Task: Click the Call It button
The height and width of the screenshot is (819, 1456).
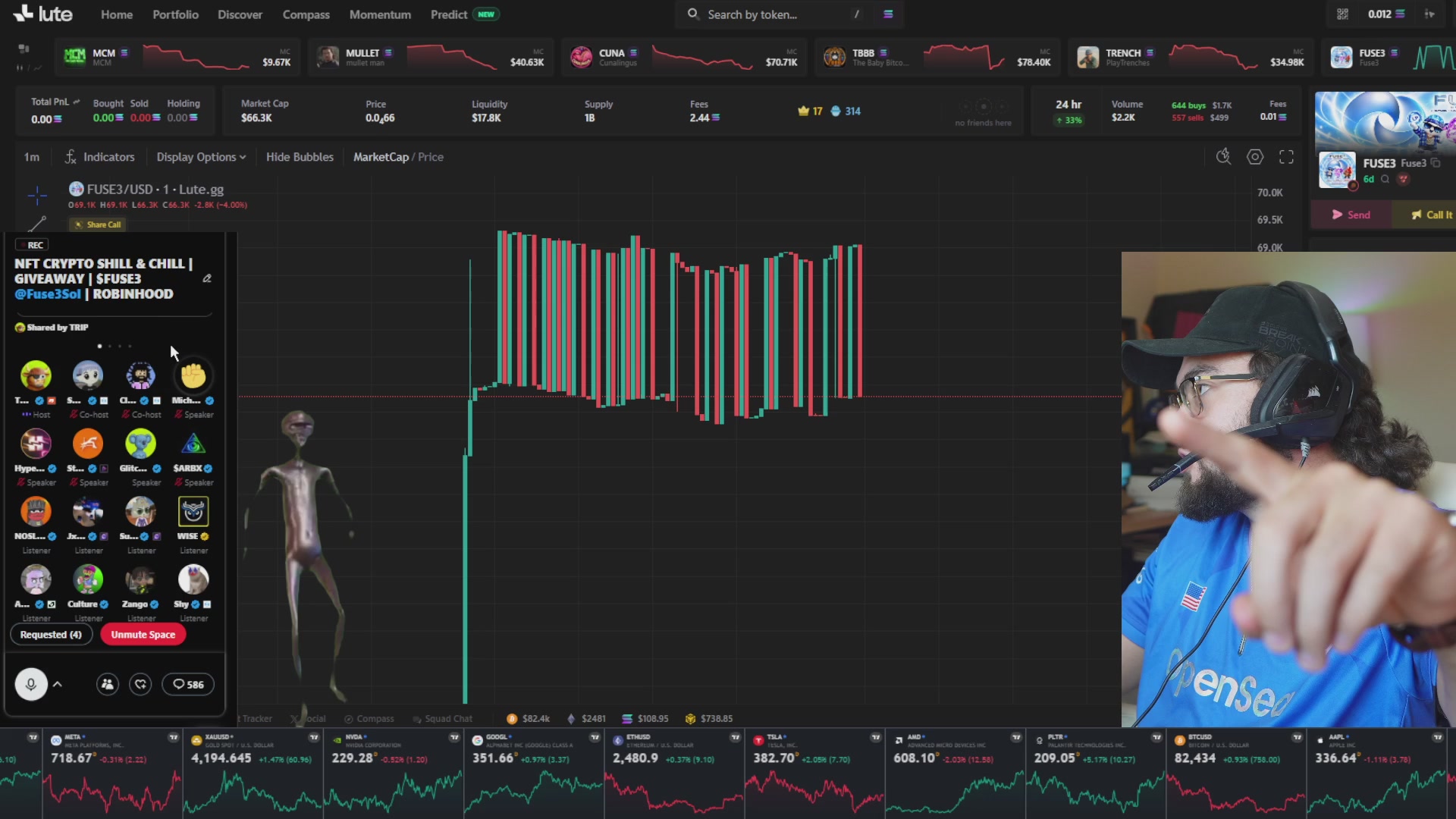Action: pos(1432,215)
